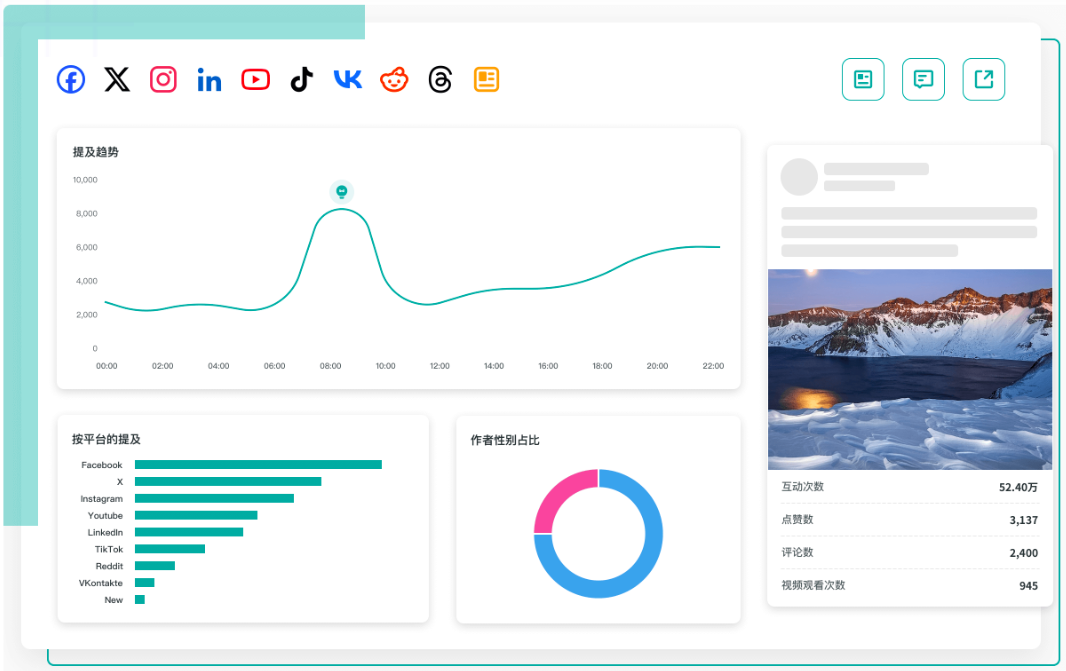The height and width of the screenshot is (671, 1066).
Task: Click the 按平台的提及 panel title
Action: [106, 439]
